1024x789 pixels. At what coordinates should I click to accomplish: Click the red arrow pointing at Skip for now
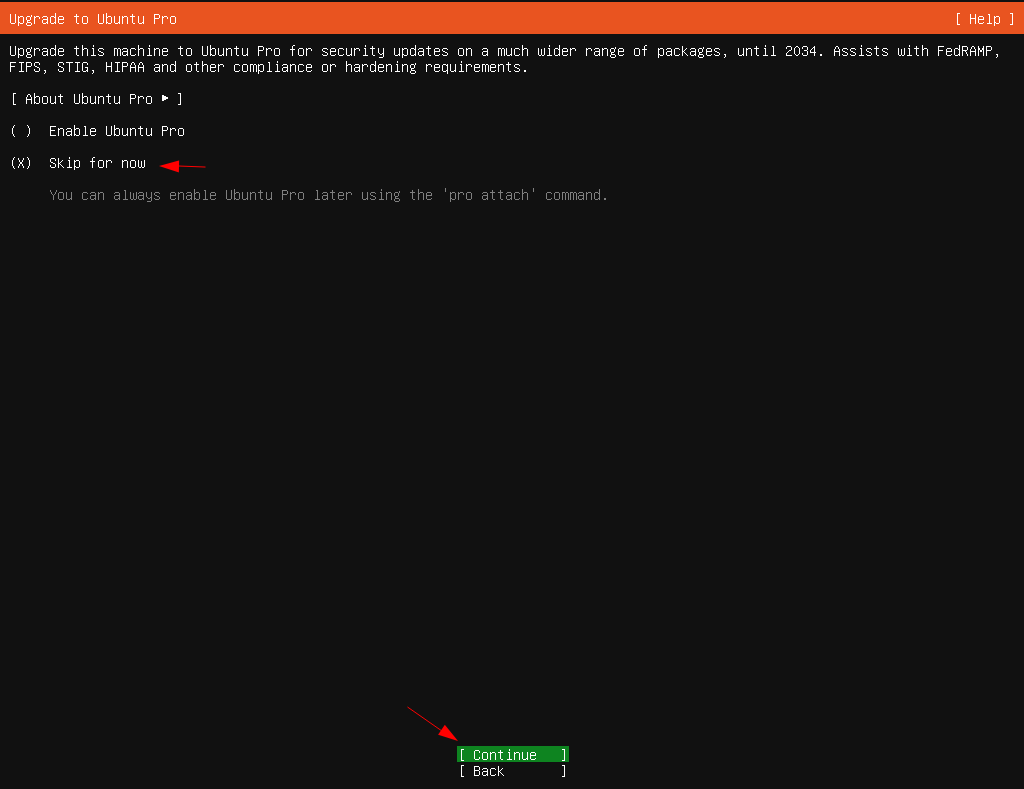pyautogui.click(x=183, y=166)
